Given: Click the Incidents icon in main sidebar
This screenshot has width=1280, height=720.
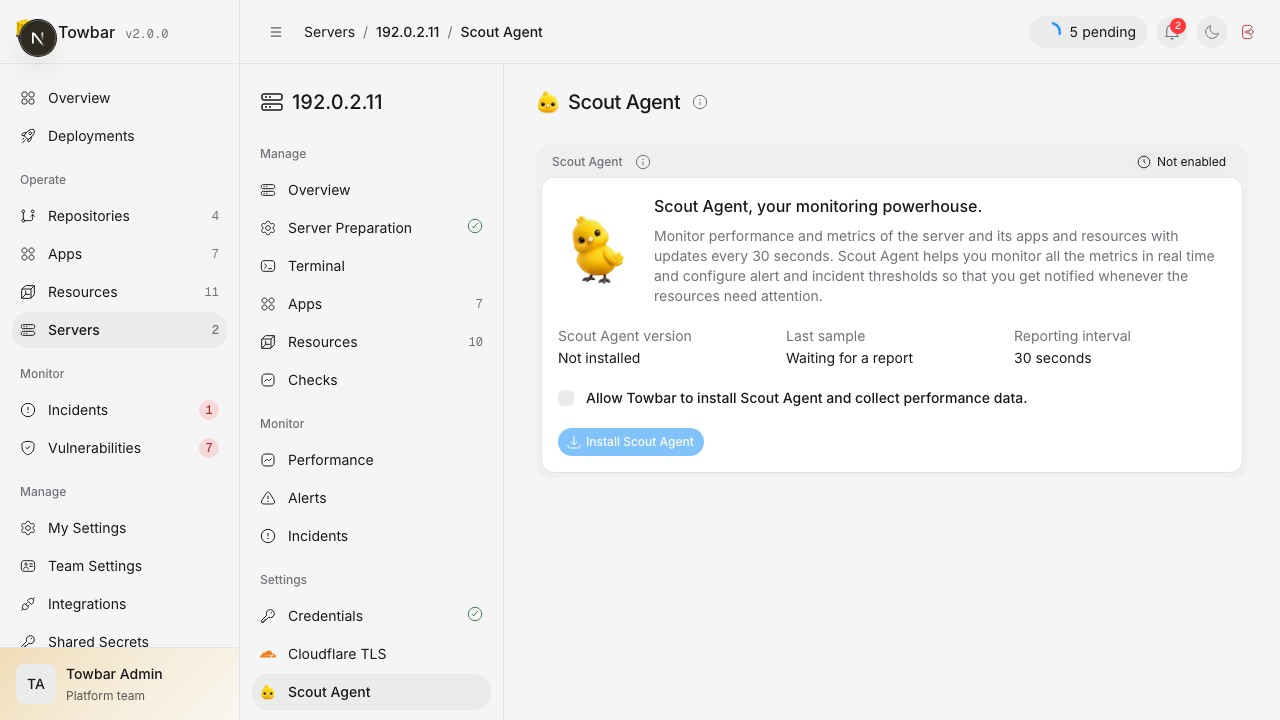Looking at the screenshot, I should (28, 410).
